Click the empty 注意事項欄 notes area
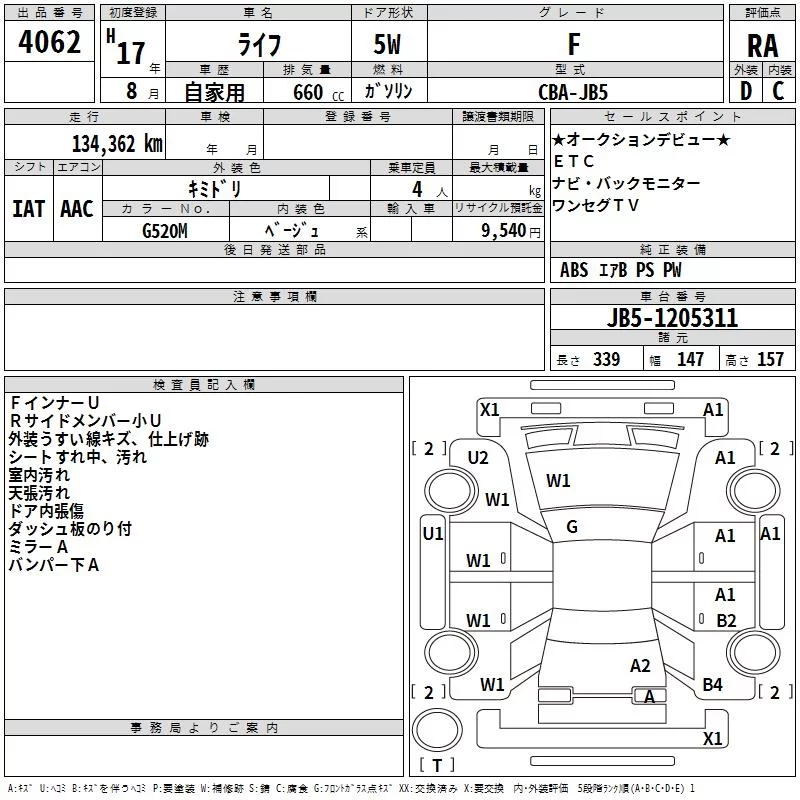The width and height of the screenshot is (800, 800). (x=274, y=337)
